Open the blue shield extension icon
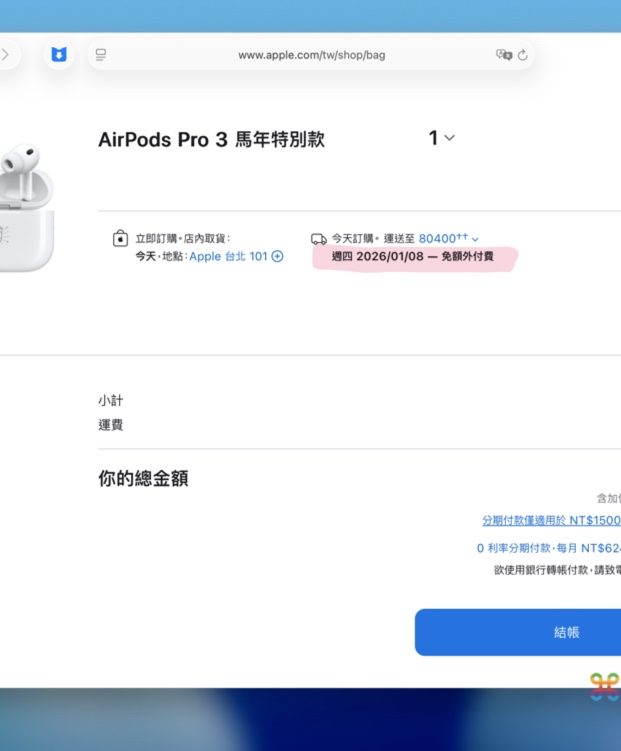This screenshot has width=621, height=751. (59, 55)
